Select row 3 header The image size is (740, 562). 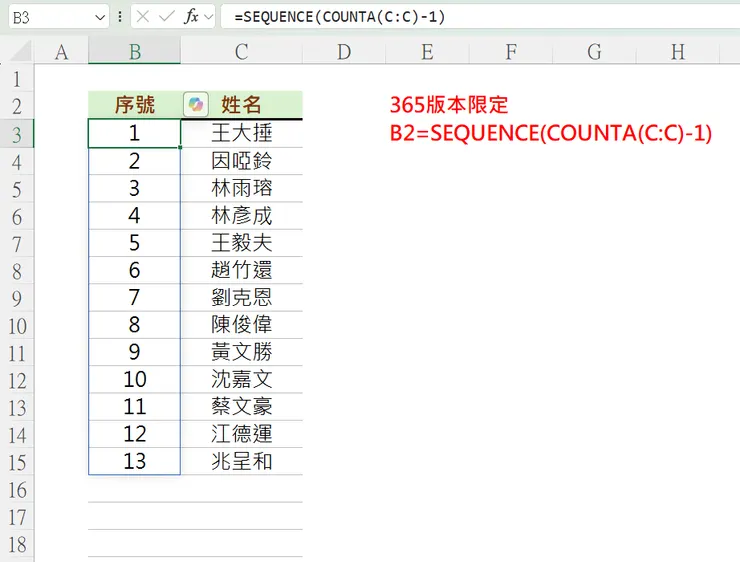[x=17, y=134]
